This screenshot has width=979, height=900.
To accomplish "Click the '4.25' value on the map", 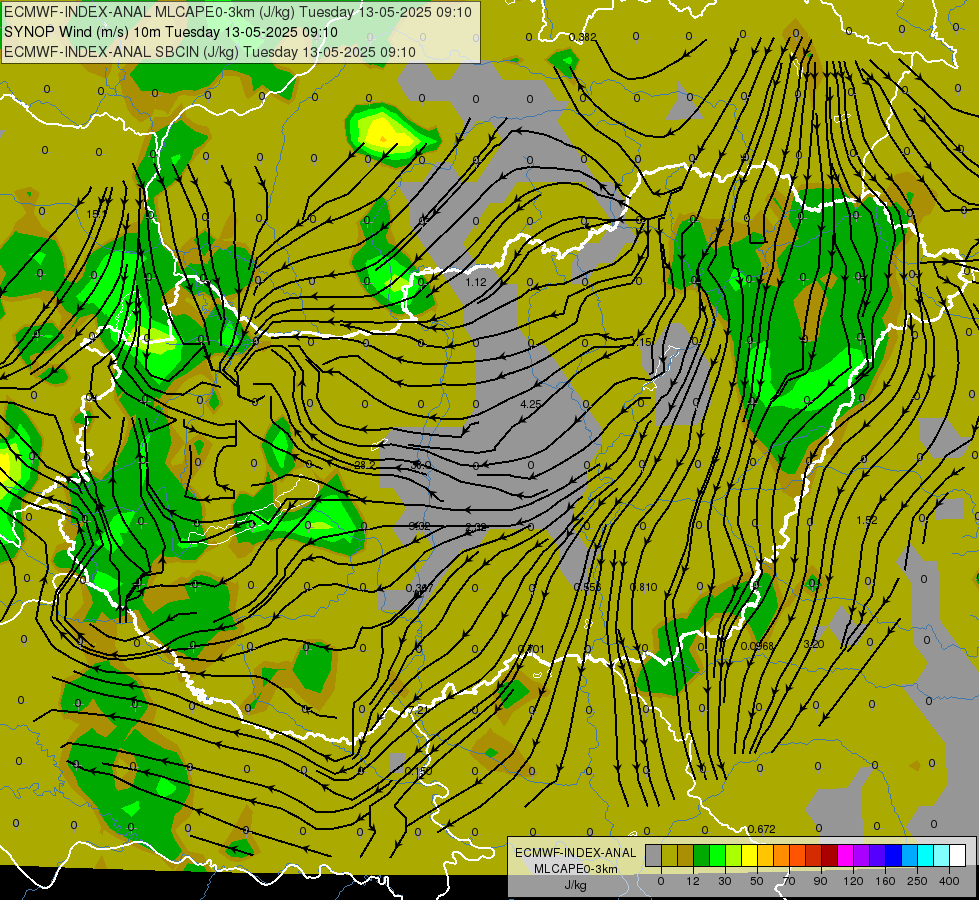I will (531, 404).
